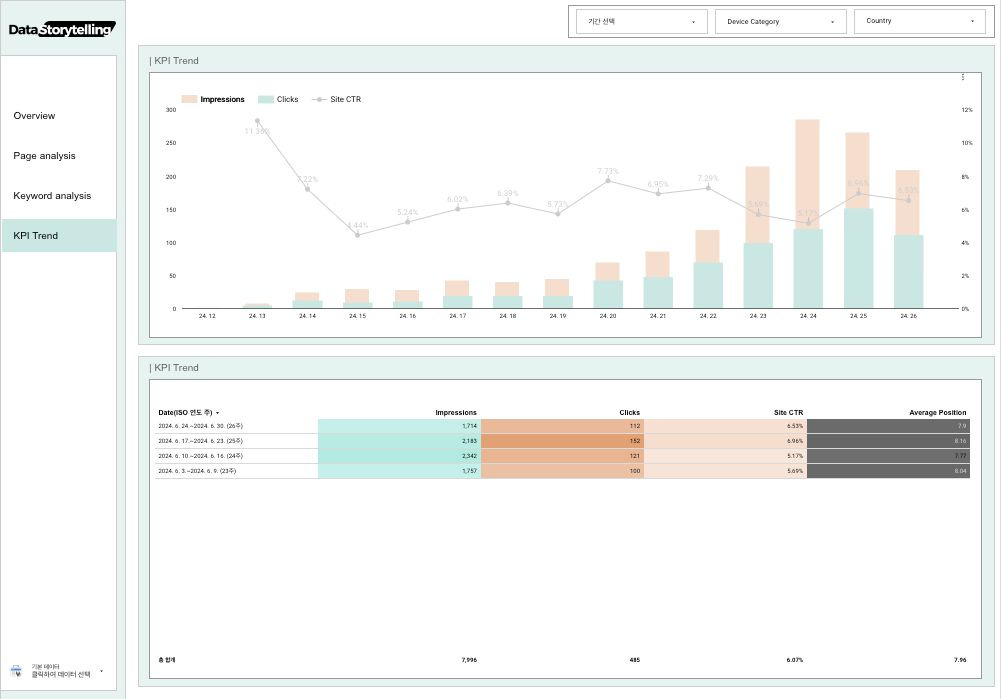Click Average Position 8.04 cell

[888, 471]
